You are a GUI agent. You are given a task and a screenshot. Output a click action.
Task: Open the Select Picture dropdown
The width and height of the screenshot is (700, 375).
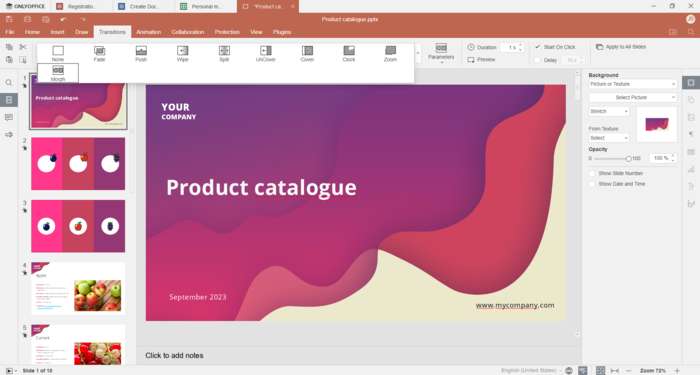(x=633, y=97)
